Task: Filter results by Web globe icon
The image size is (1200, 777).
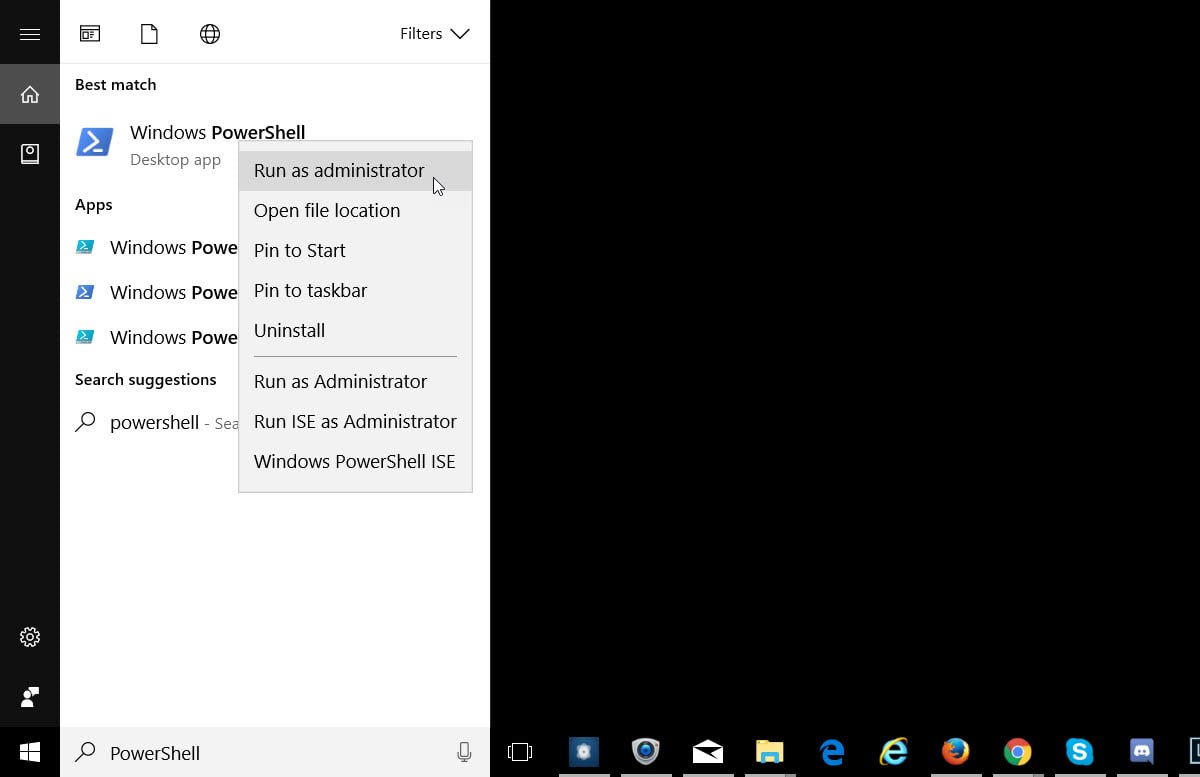Action: pyautogui.click(x=210, y=34)
